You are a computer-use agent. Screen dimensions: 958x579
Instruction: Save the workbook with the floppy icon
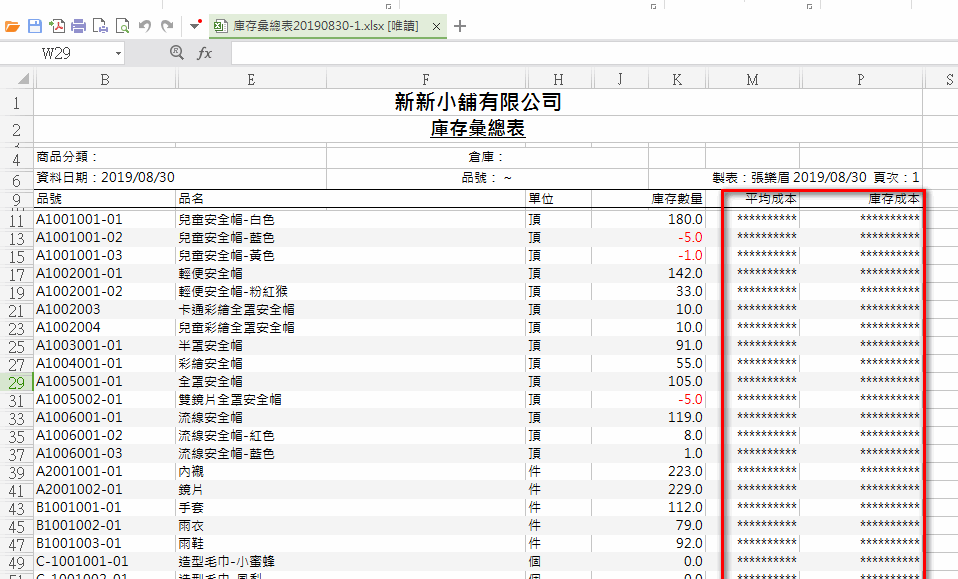coord(35,26)
